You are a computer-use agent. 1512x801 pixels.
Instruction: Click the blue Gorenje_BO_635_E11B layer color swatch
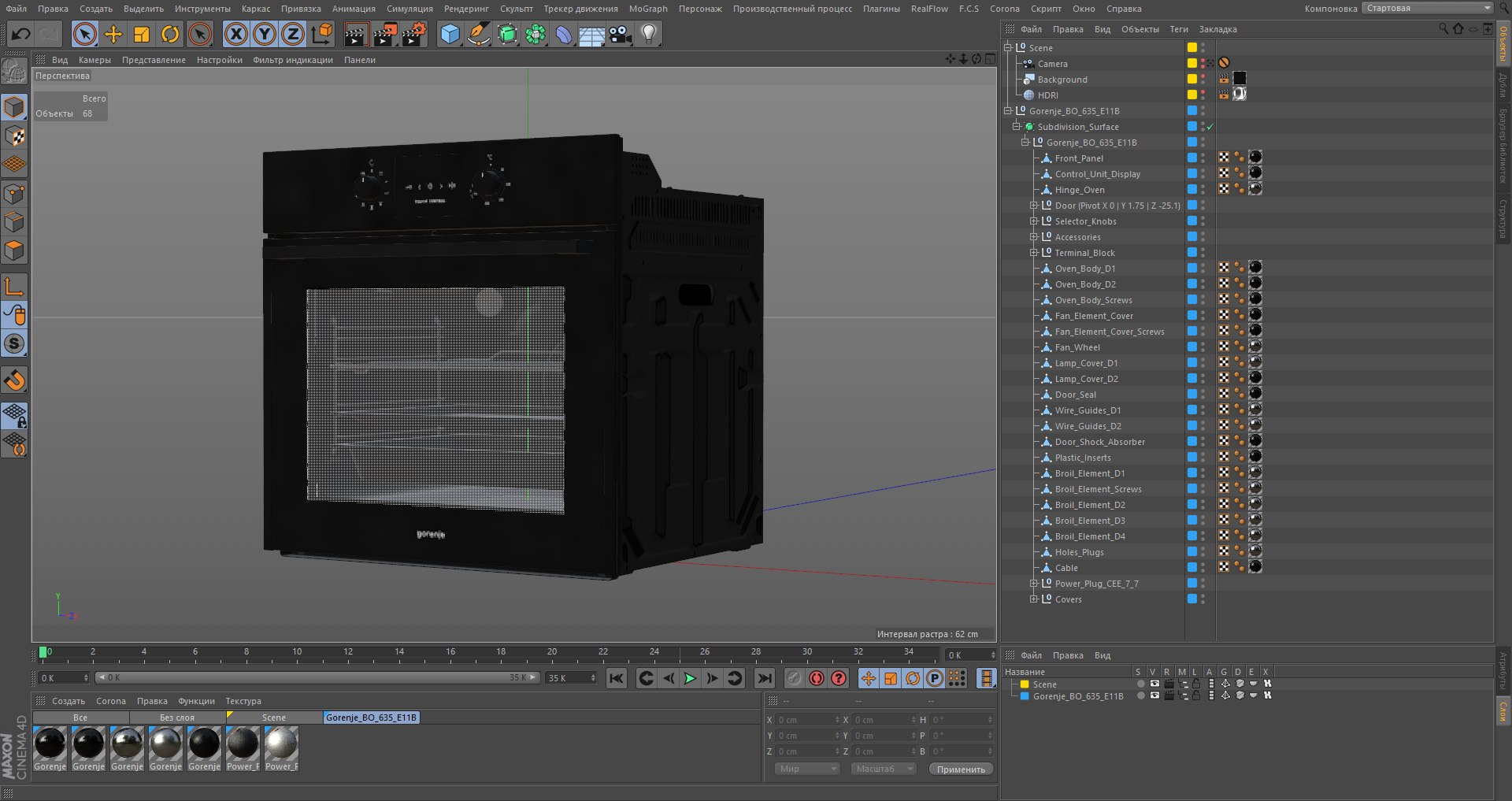pyautogui.click(x=1025, y=696)
